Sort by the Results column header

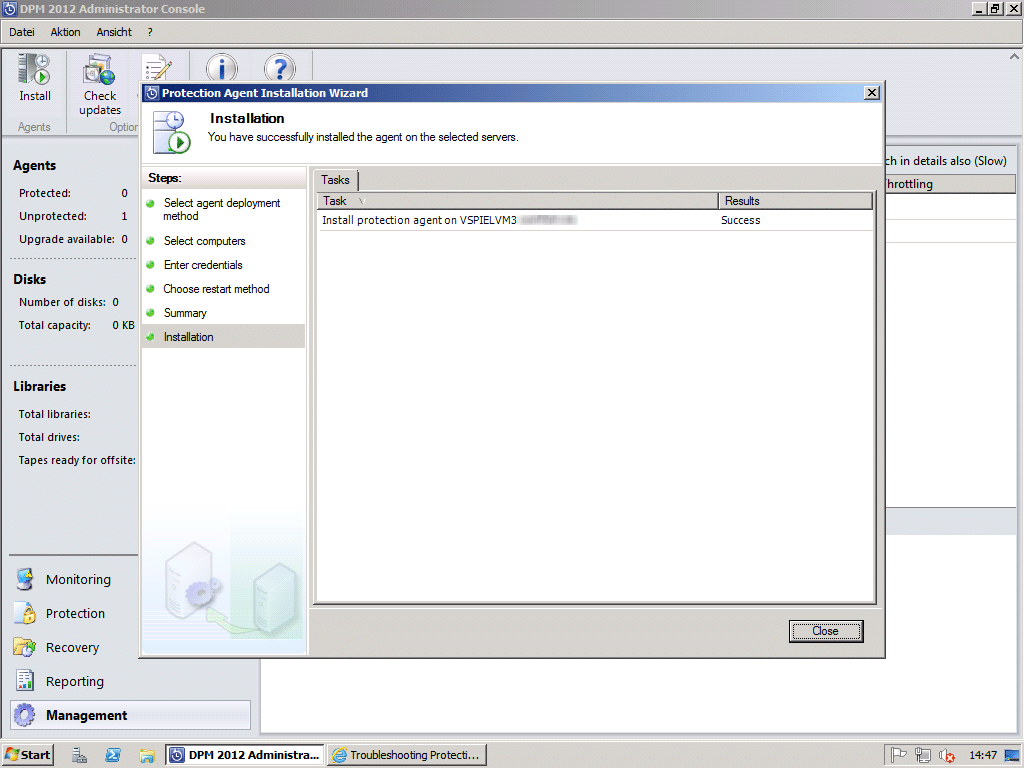[x=795, y=201]
